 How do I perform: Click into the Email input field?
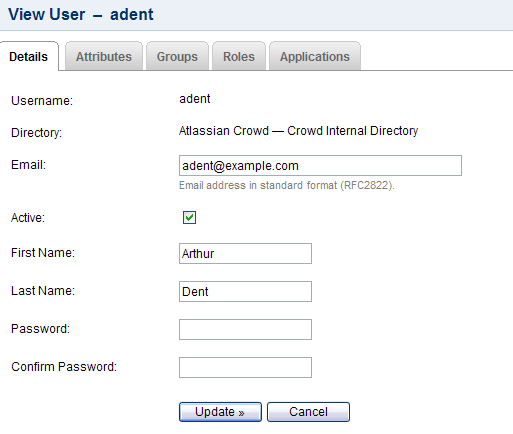(320, 165)
